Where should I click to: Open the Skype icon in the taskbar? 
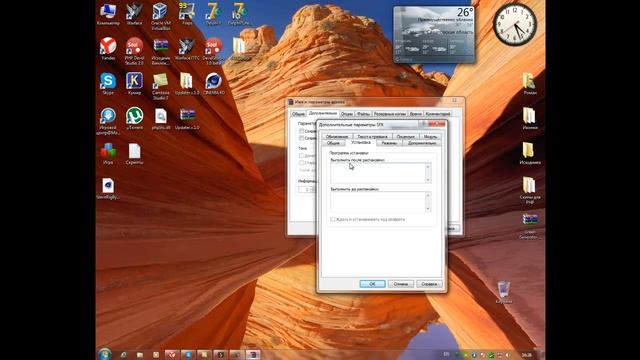click(188, 355)
